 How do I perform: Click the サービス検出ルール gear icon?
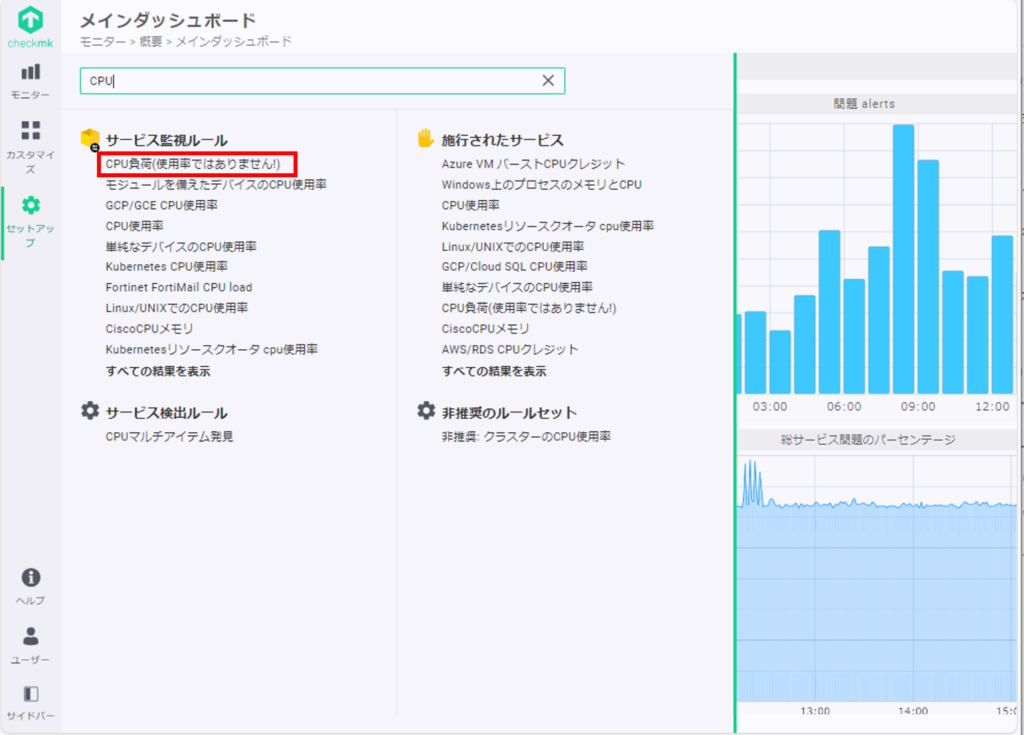point(90,411)
